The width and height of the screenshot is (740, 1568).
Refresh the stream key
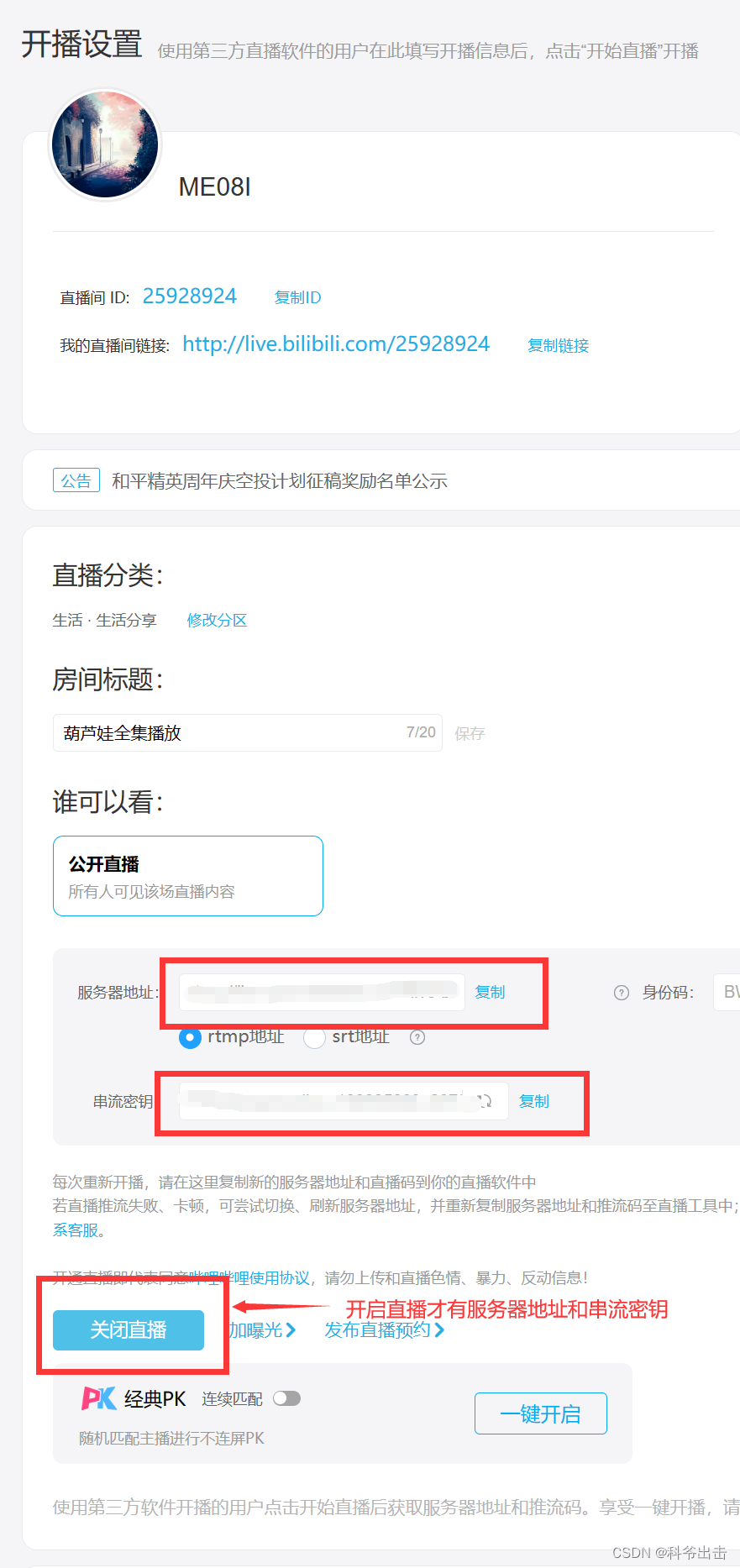coord(485,1101)
